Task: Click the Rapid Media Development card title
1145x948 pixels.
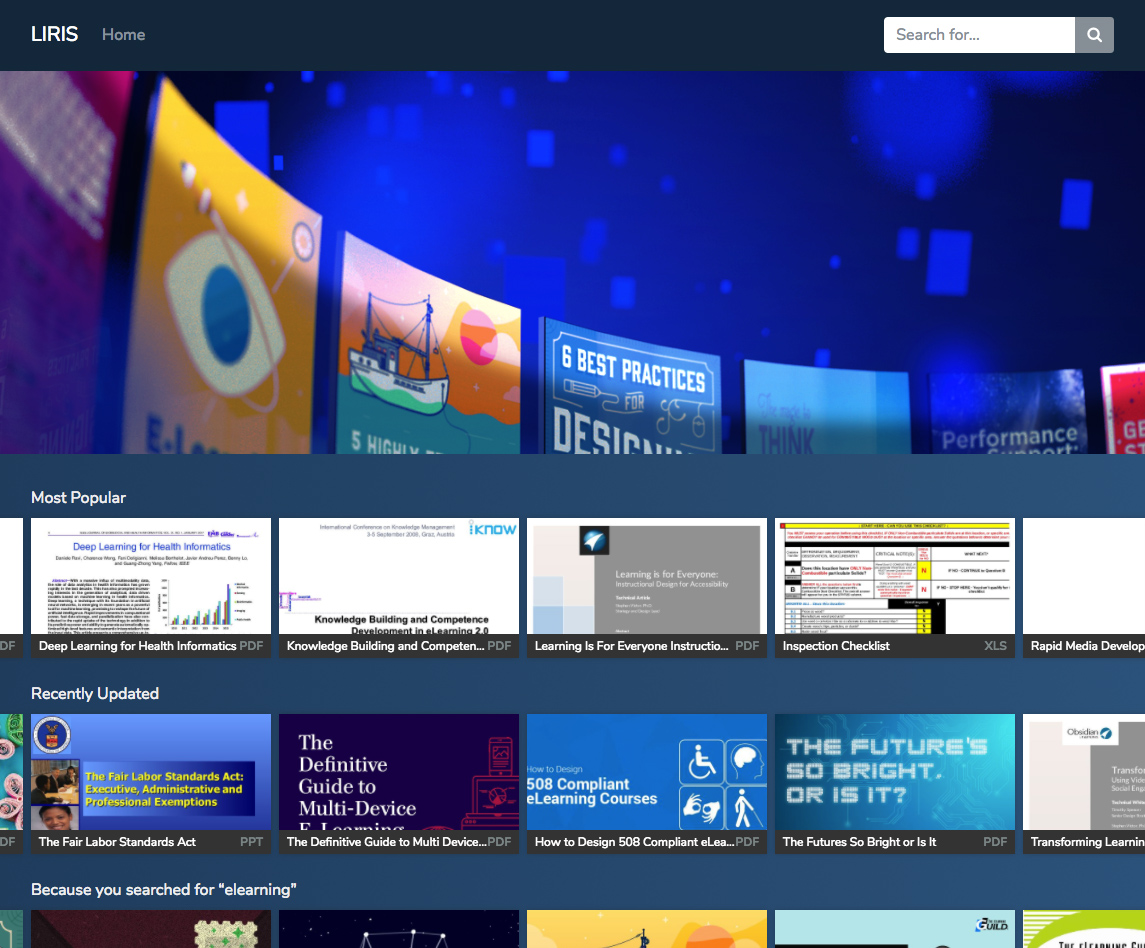Action: click(1087, 646)
